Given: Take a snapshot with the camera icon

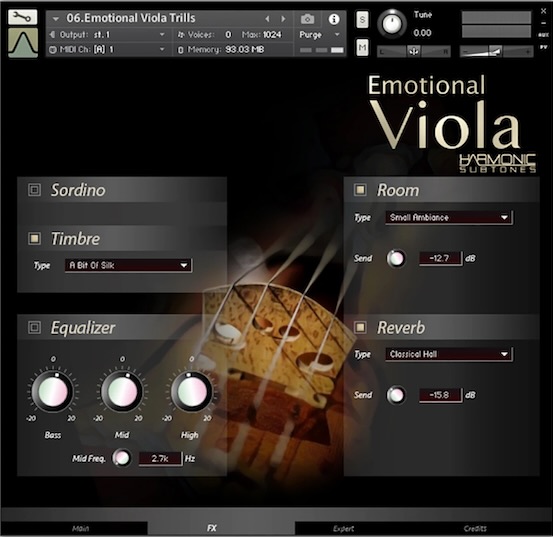Looking at the screenshot, I should [x=307, y=19].
